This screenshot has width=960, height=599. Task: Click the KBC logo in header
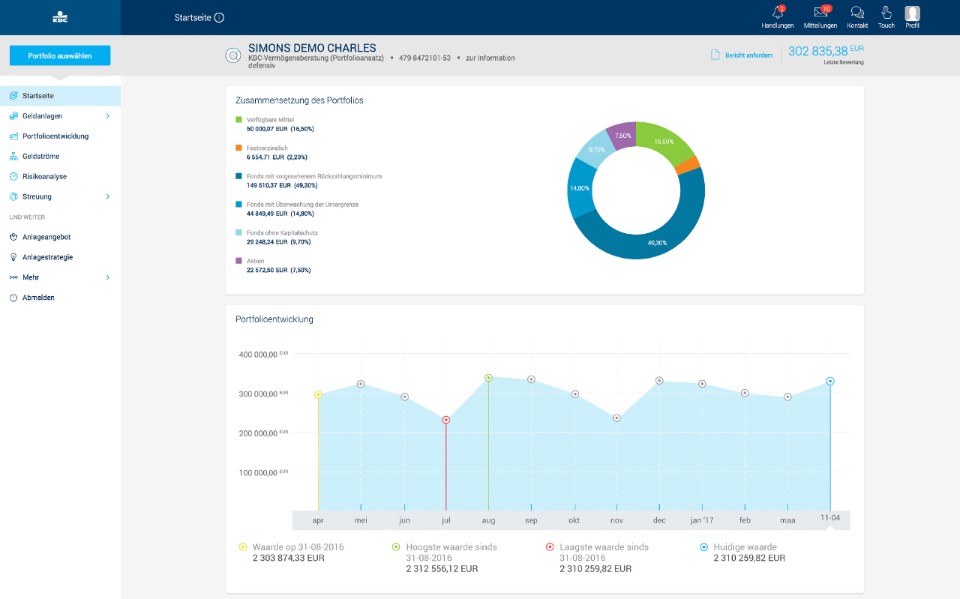click(x=60, y=17)
